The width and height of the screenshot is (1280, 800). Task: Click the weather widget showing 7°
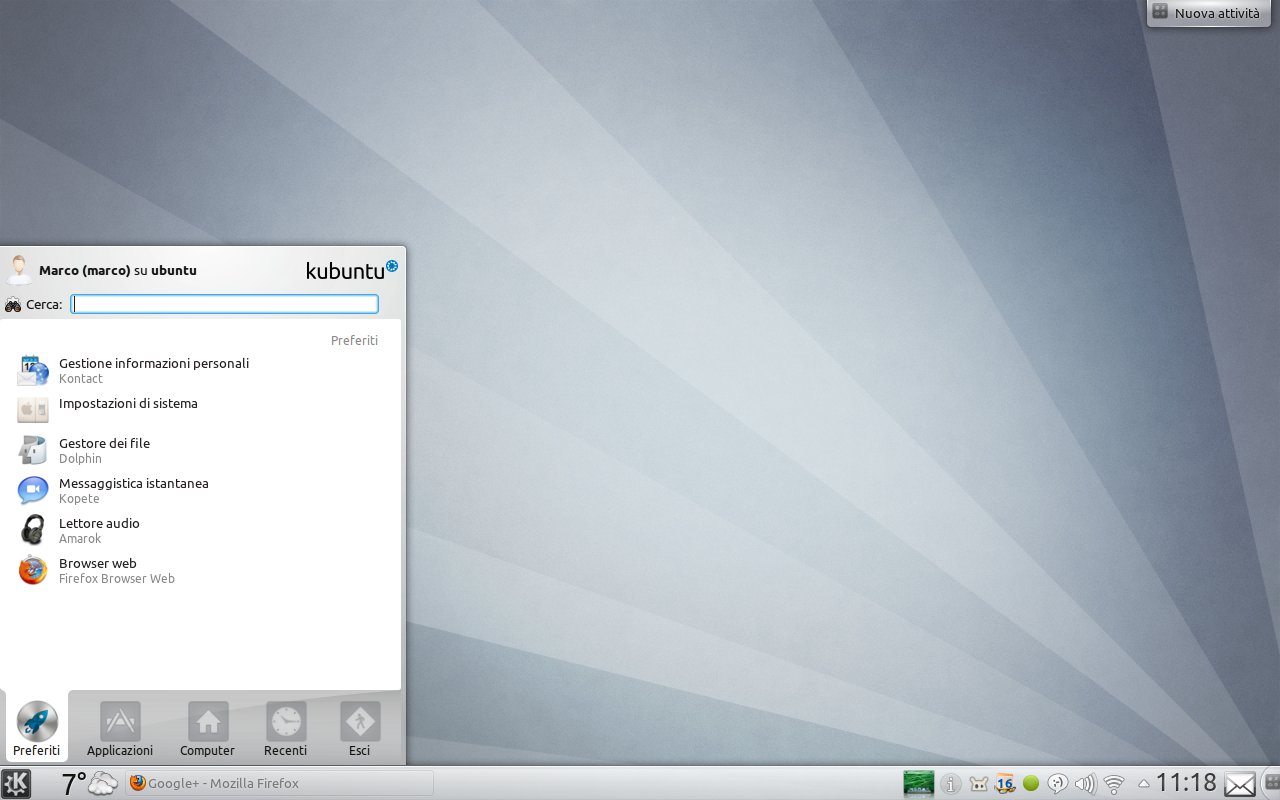pyautogui.click(x=89, y=783)
